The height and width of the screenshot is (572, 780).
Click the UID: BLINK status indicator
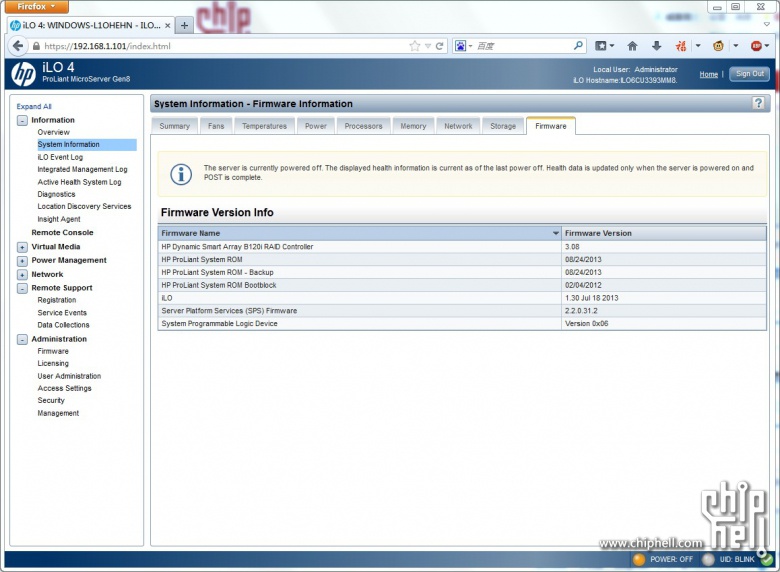click(730, 559)
